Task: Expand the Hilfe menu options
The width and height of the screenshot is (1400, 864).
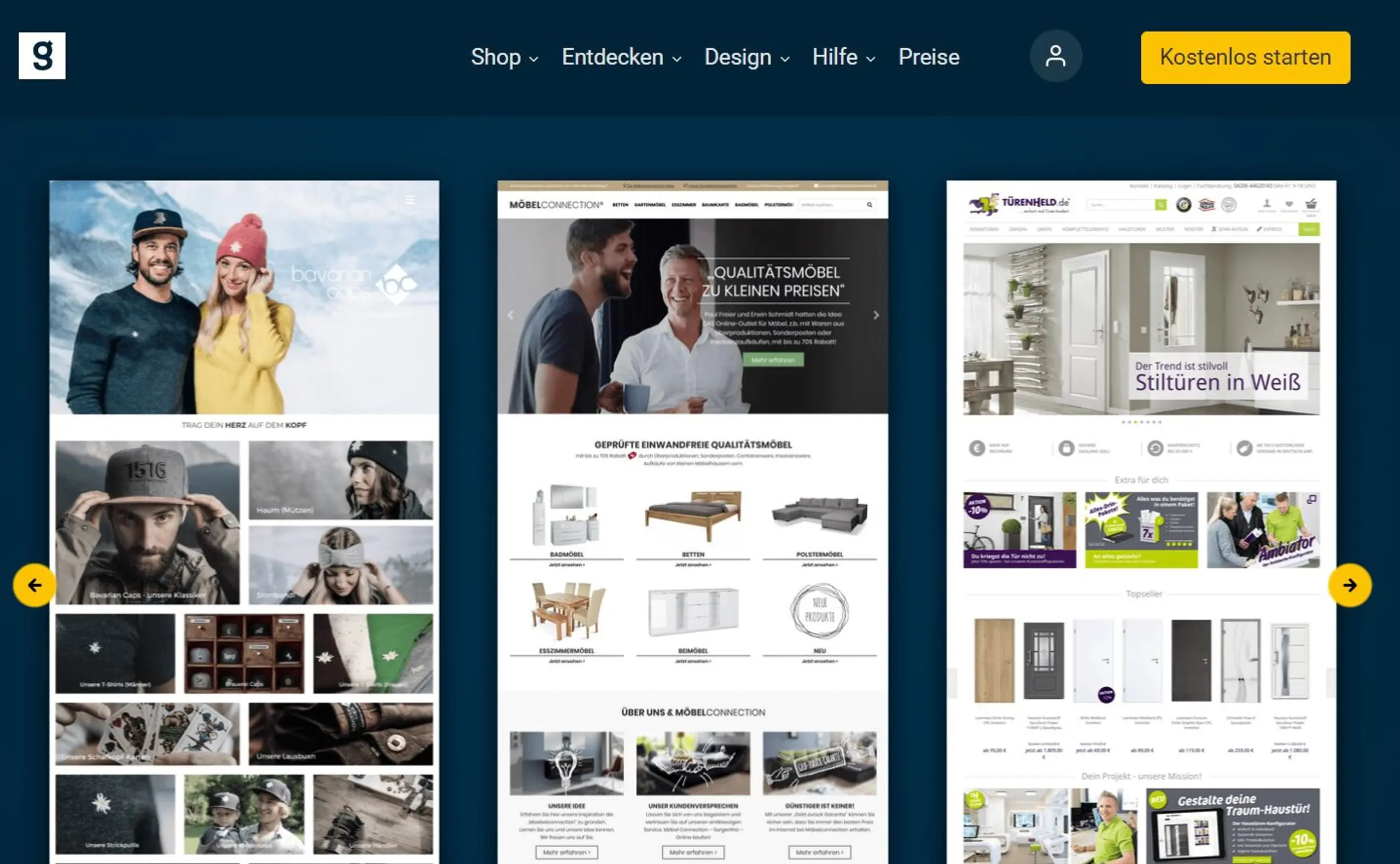Action: 843,57
